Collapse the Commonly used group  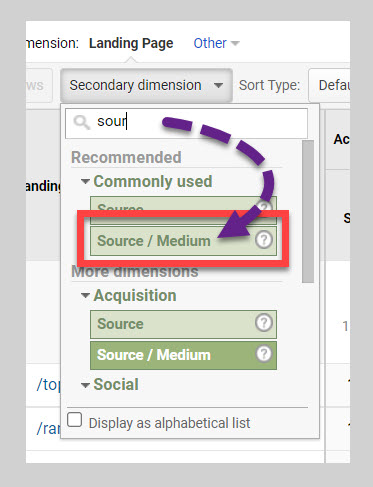[85, 182]
